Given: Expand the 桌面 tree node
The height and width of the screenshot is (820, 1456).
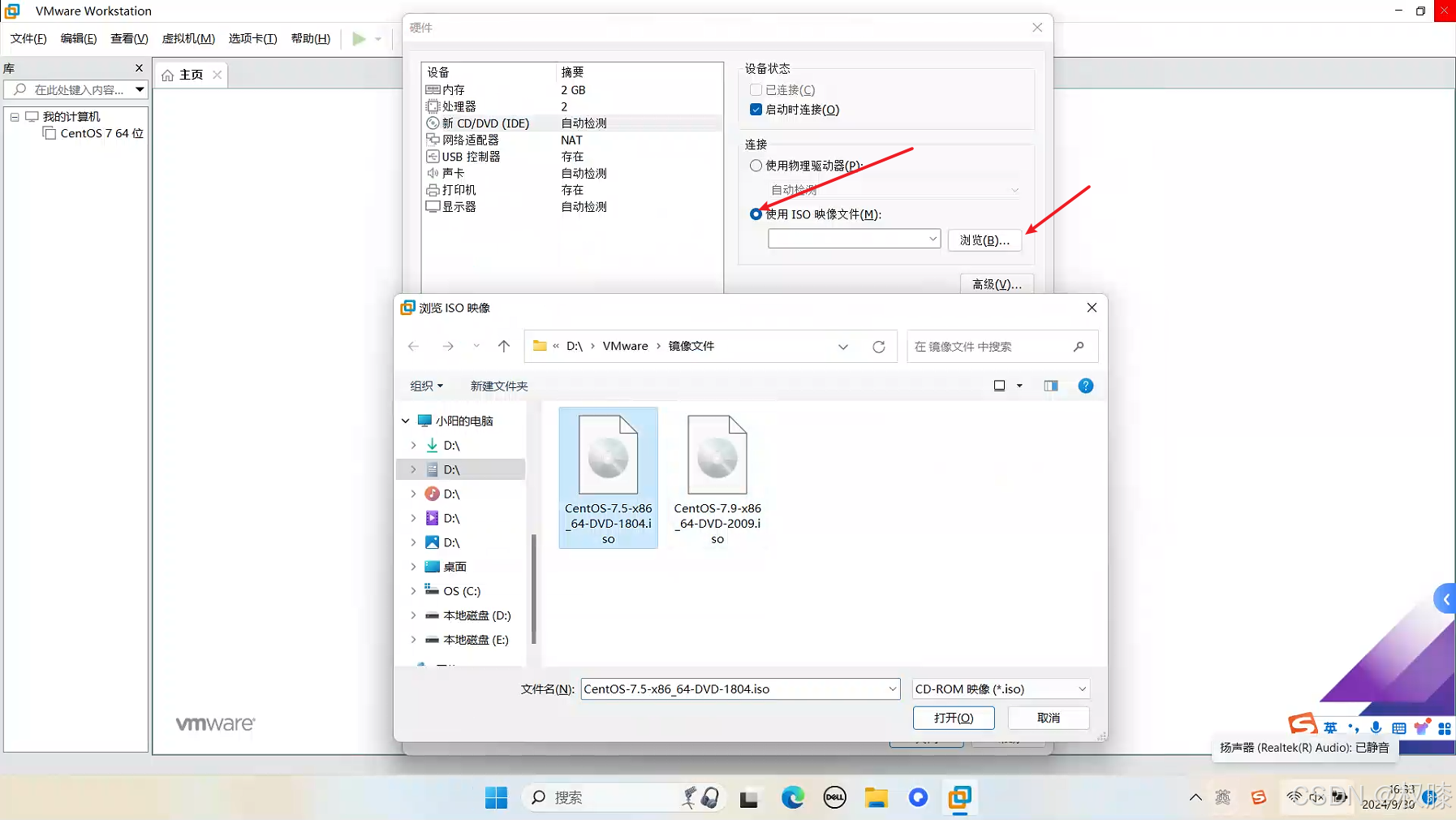Looking at the screenshot, I should 413,567.
